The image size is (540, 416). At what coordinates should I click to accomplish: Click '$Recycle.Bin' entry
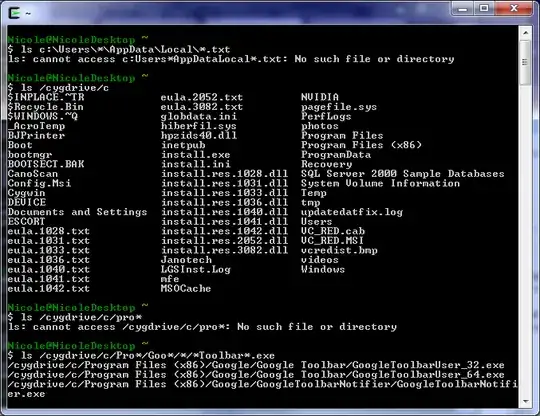click(x=45, y=107)
